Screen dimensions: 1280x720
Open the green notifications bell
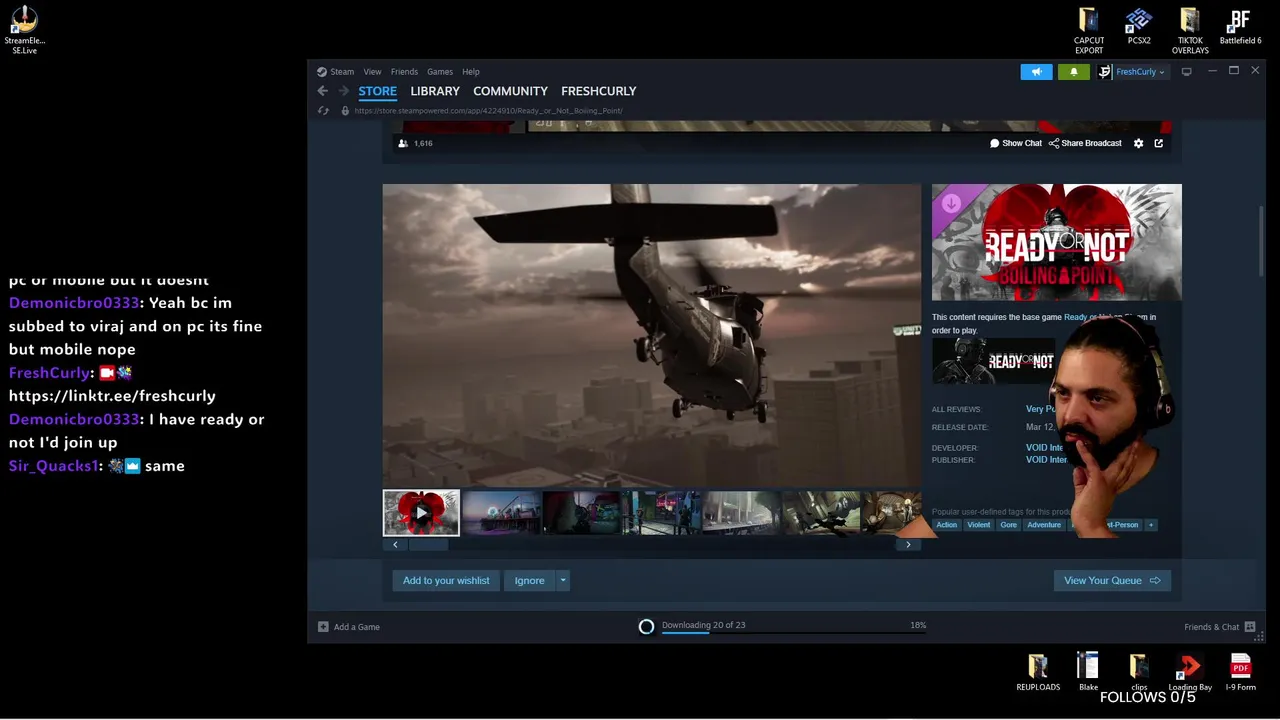pyautogui.click(x=1074, y=72)
